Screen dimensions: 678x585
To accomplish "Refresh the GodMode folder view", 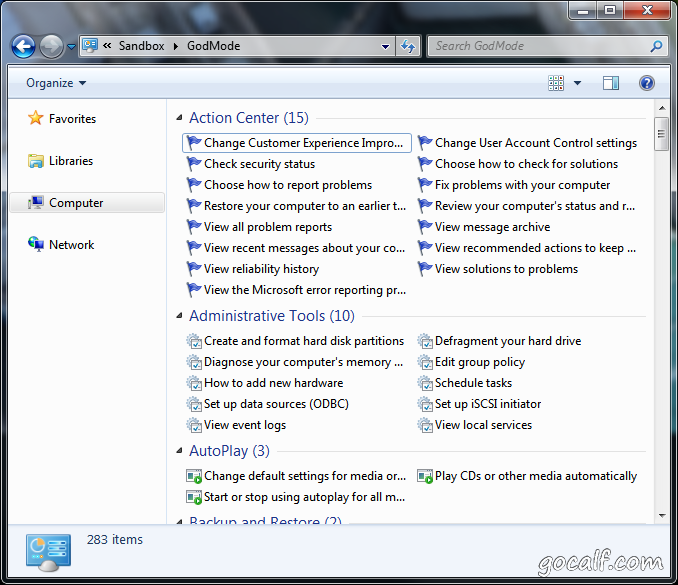I will coord(408,46).
